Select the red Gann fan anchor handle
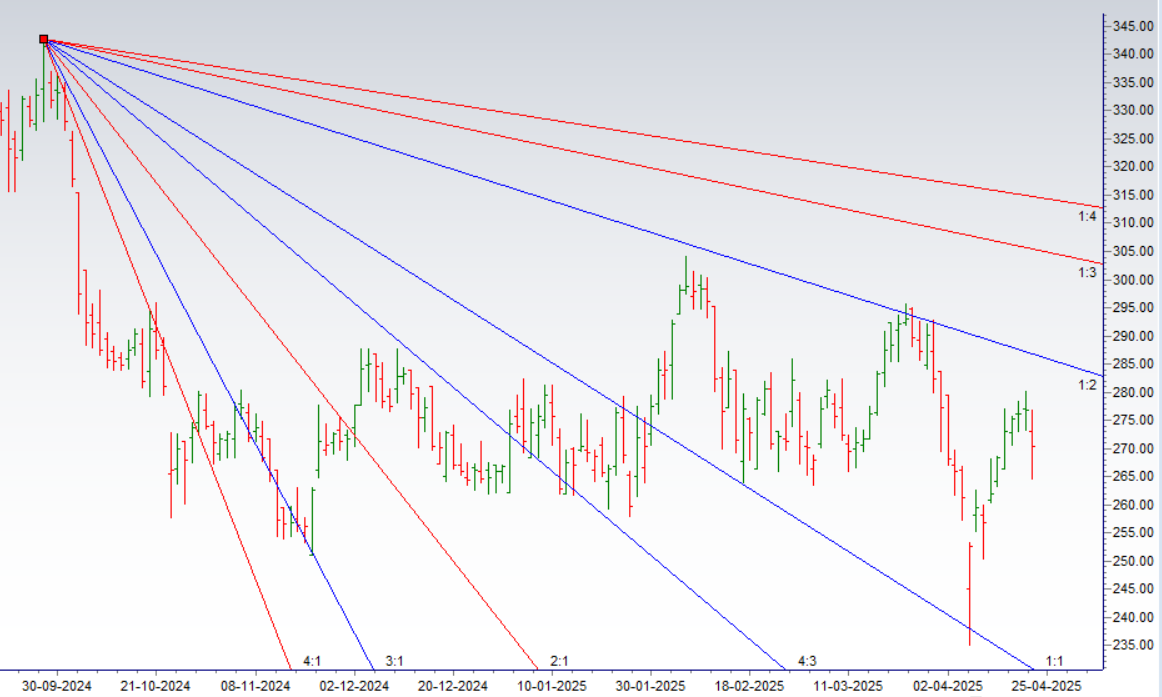This screenshot has height=697, width=1162. coord(42,40)
